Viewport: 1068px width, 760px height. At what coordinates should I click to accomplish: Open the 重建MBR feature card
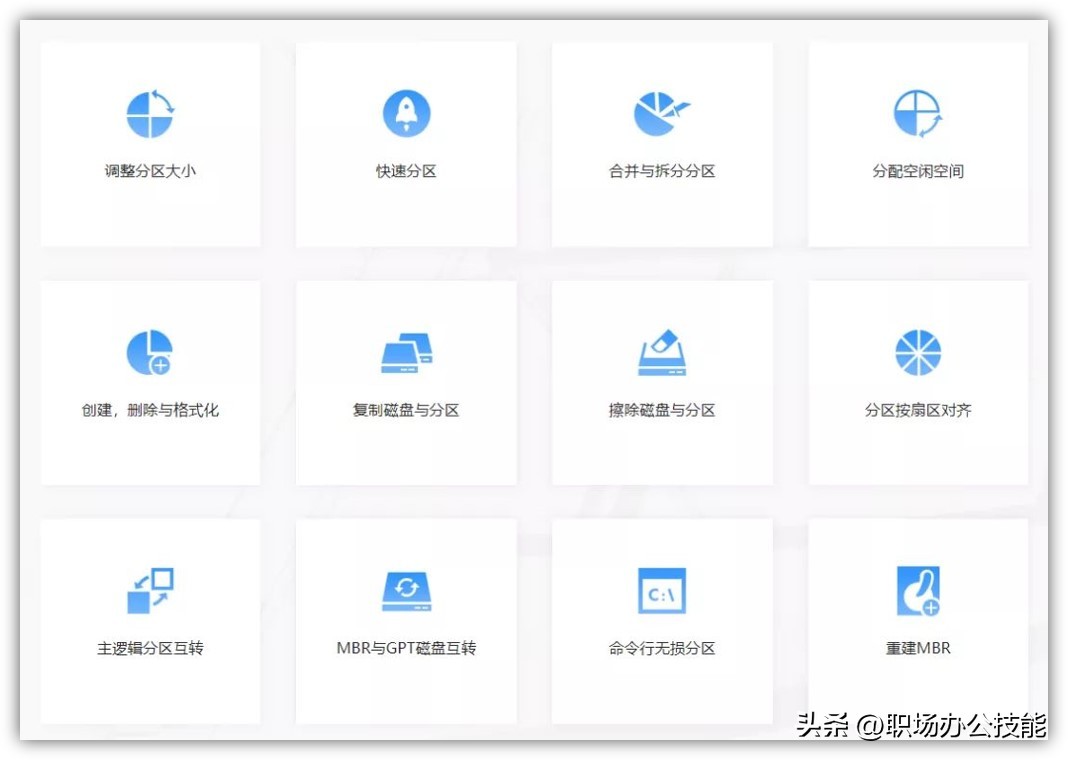point(916,620)
